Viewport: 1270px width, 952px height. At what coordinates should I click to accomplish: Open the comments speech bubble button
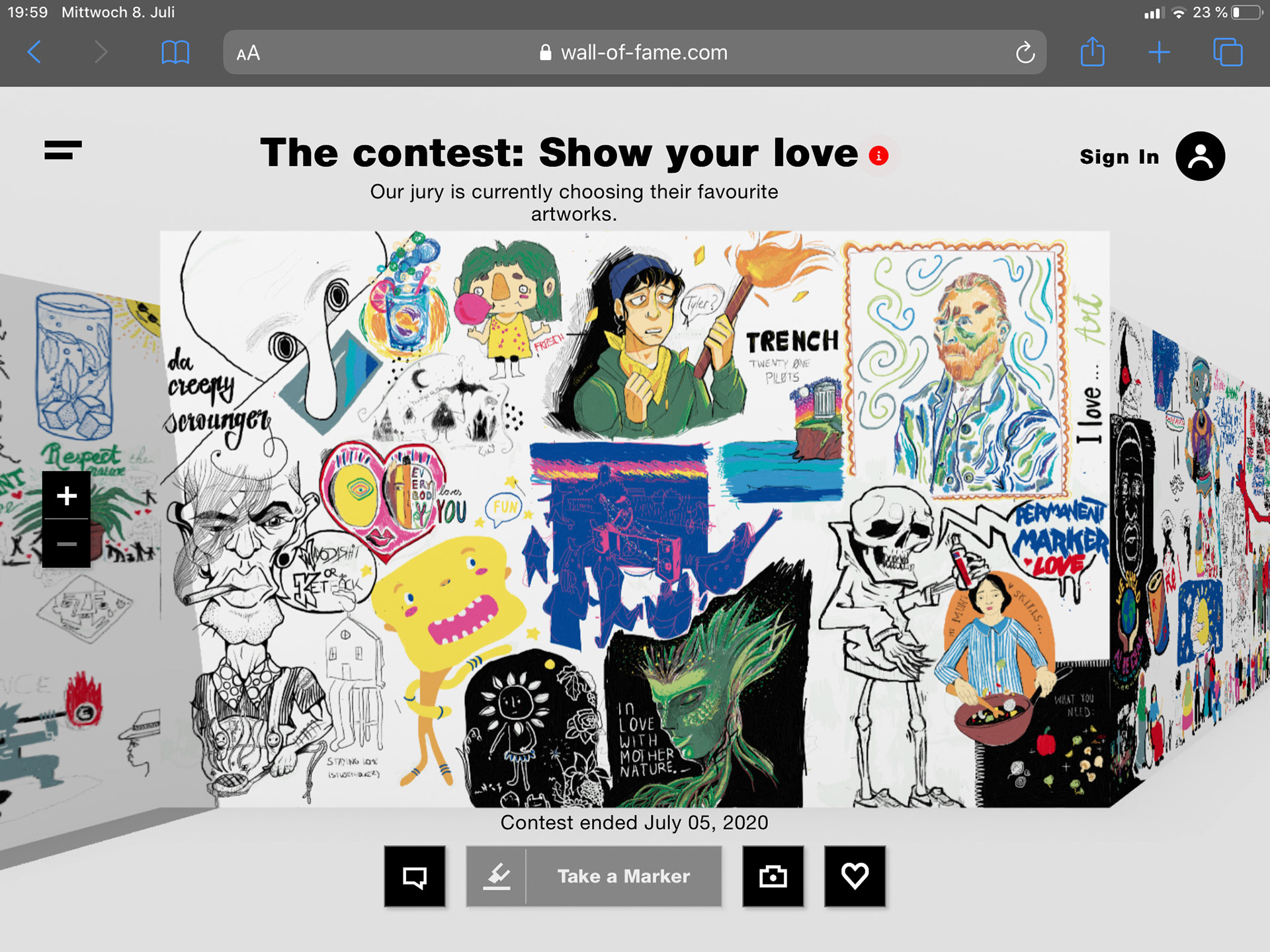coord(415,876)
